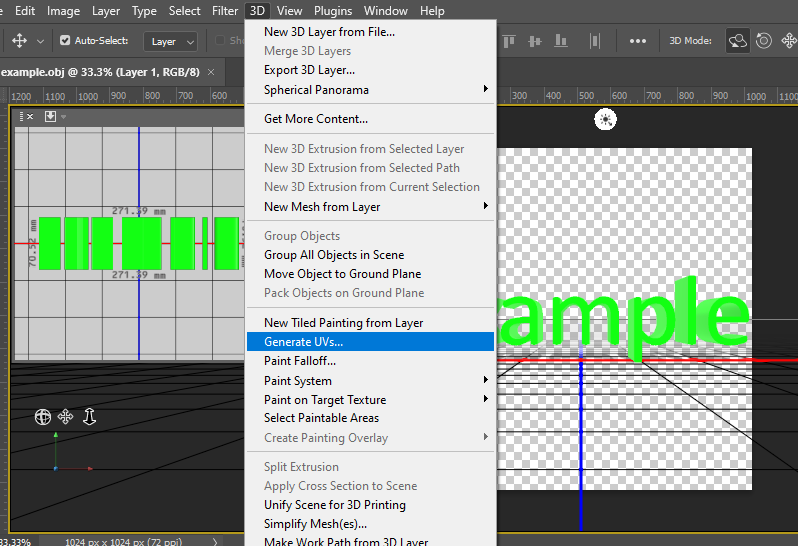Select the Move tool icon in options bar
Viewport: 798px width, 546px height.
click(19, 41)
